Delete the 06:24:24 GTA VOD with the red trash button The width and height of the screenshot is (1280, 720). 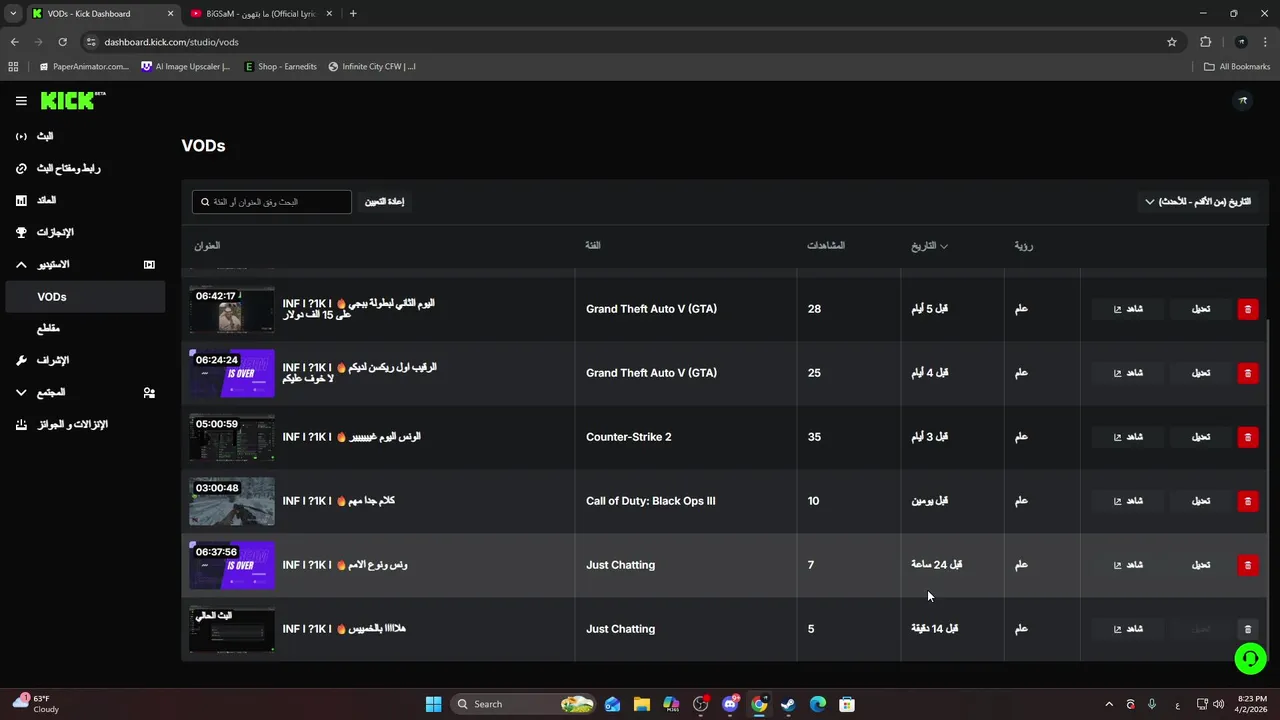pos(1247,373)
